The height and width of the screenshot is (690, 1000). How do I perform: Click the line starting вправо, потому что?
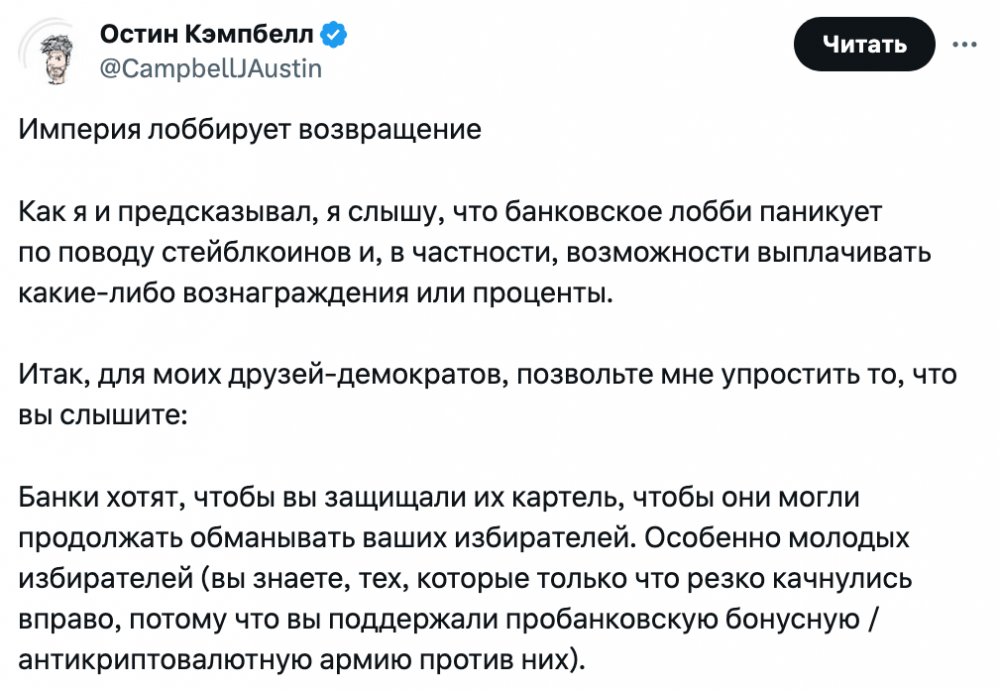click(449, 619)
